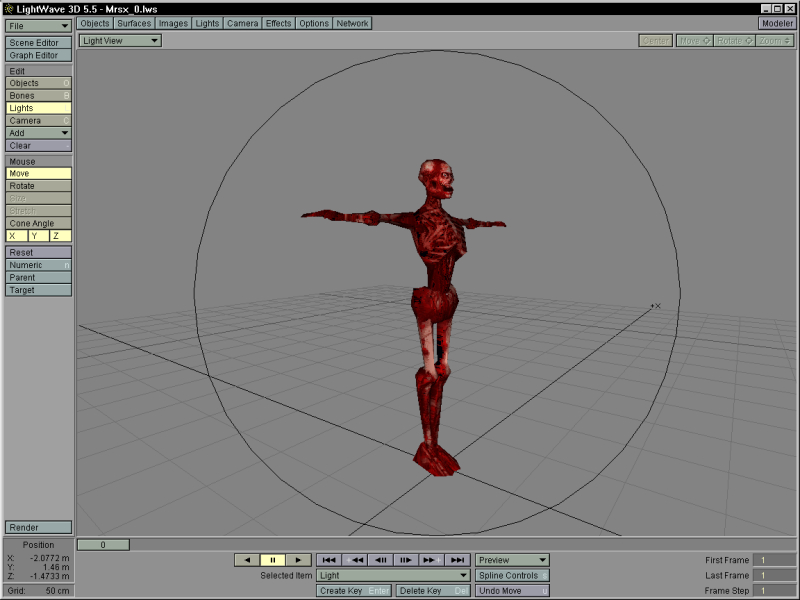The width and height of the screenshot is (800, 600).
Task: Expand the File menu dropdown
Action: [x=38, y=25]
